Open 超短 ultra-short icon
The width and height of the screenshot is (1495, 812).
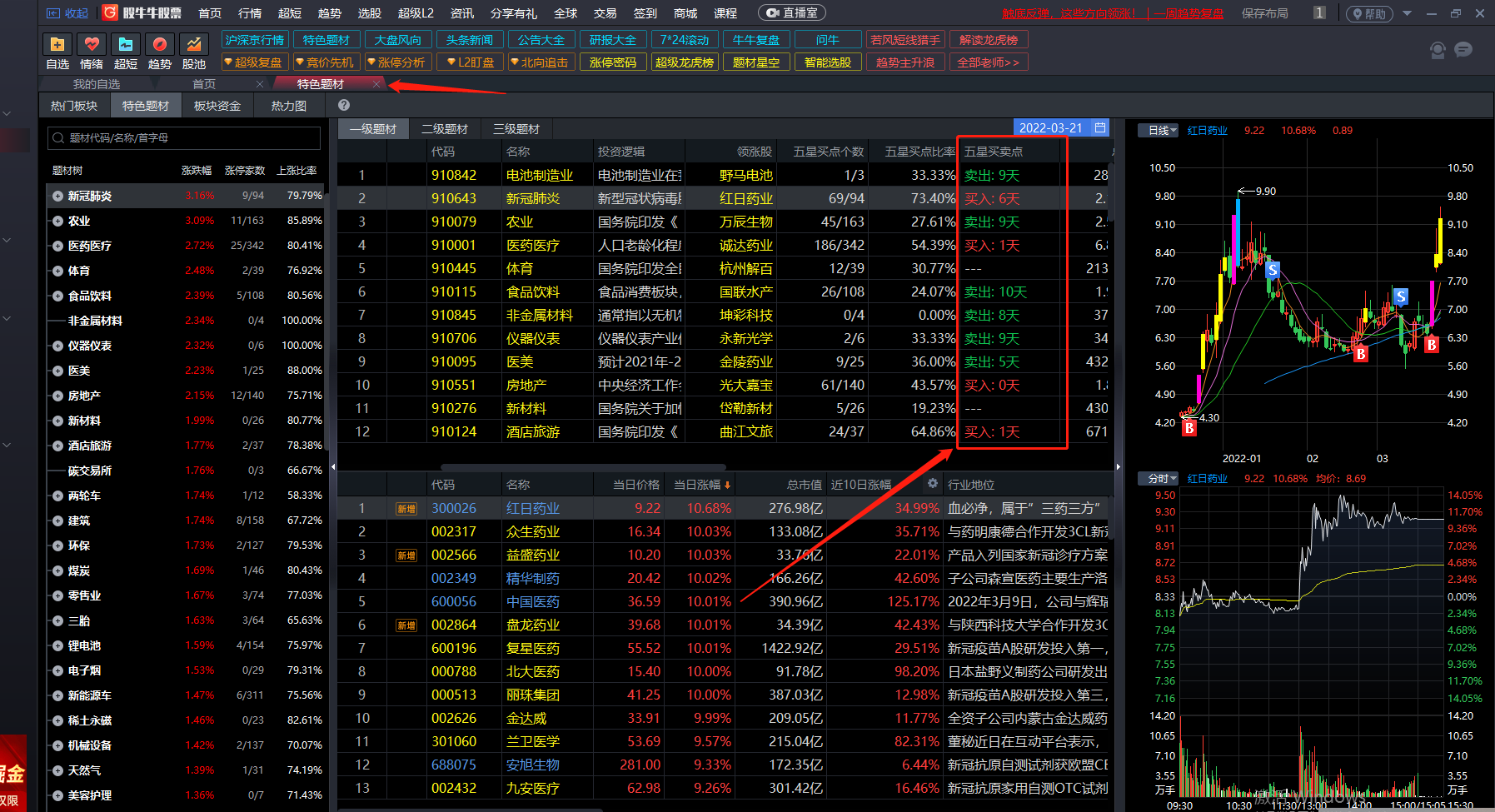pyautogui.click(x=126, y=44)
